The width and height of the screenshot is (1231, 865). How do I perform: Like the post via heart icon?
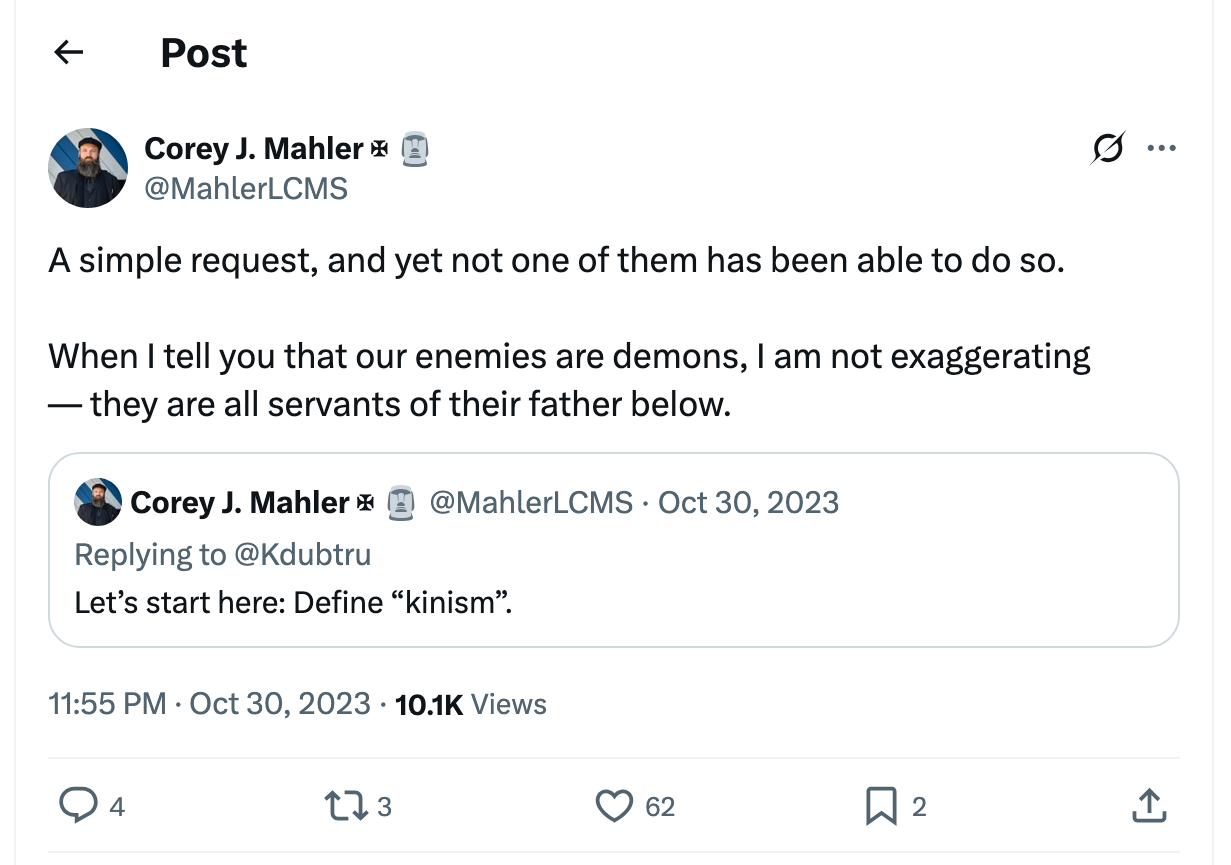pos(614,805)
